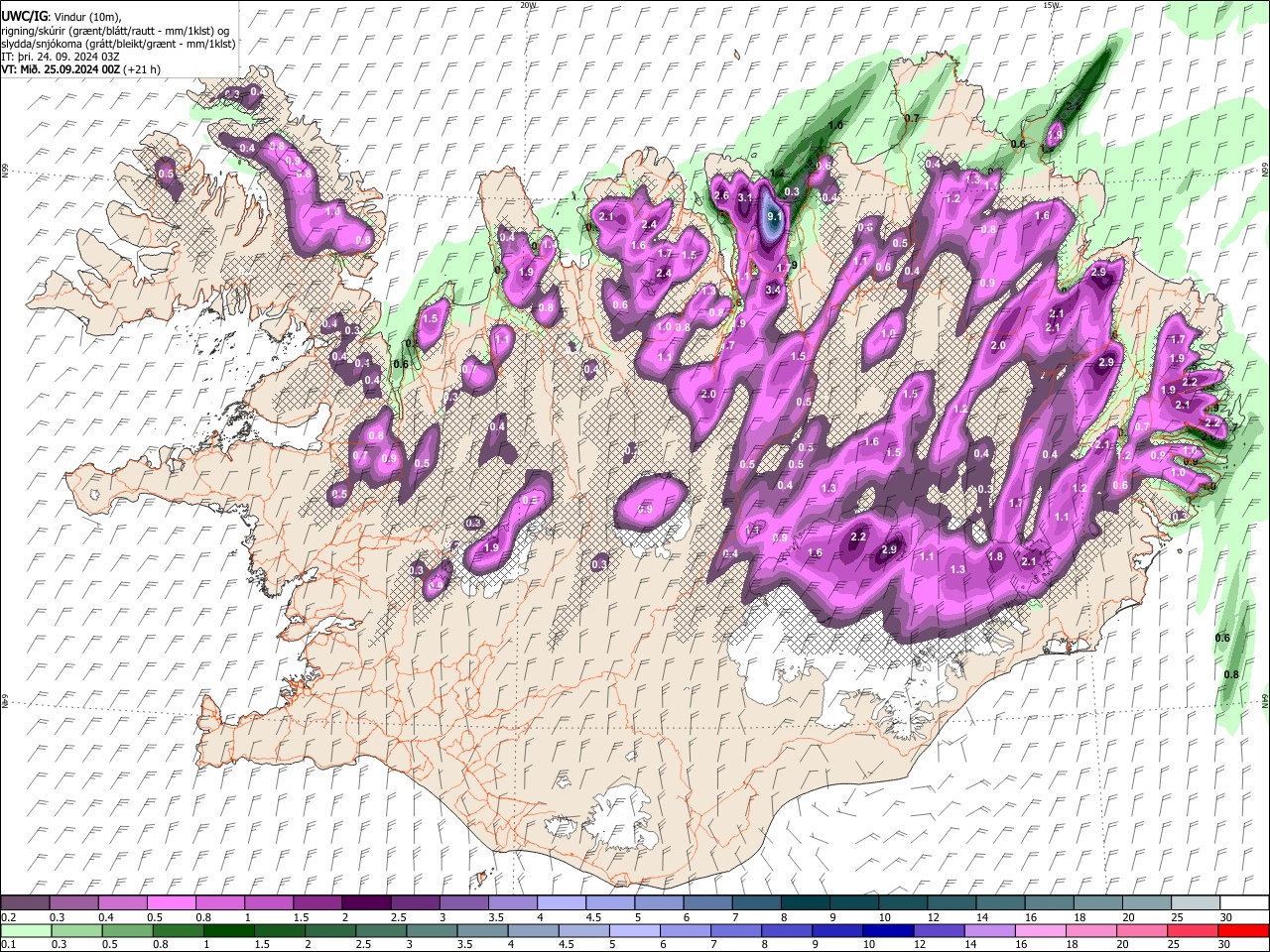
Task: Click the dark teal snow-scale swatch between 8 and 9
Action: (x=806, y=902)
